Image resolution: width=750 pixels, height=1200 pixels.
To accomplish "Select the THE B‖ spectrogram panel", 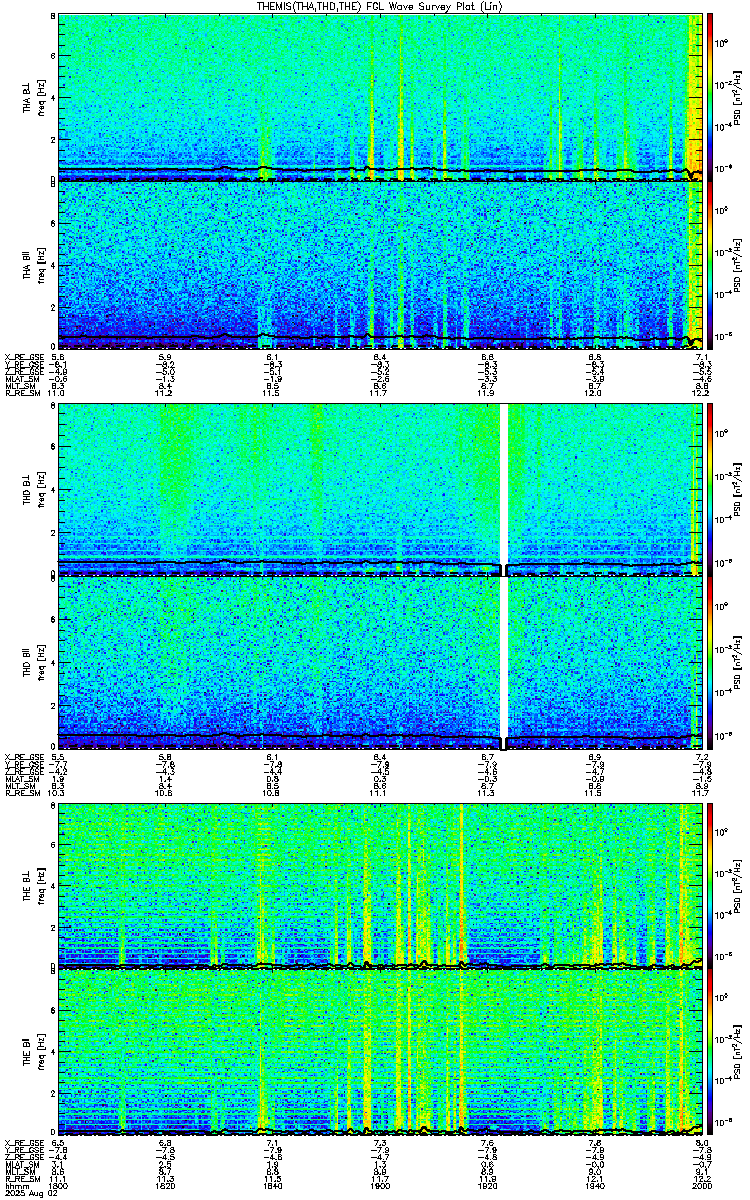I will pyautogui.click(x=381, y=1052).
